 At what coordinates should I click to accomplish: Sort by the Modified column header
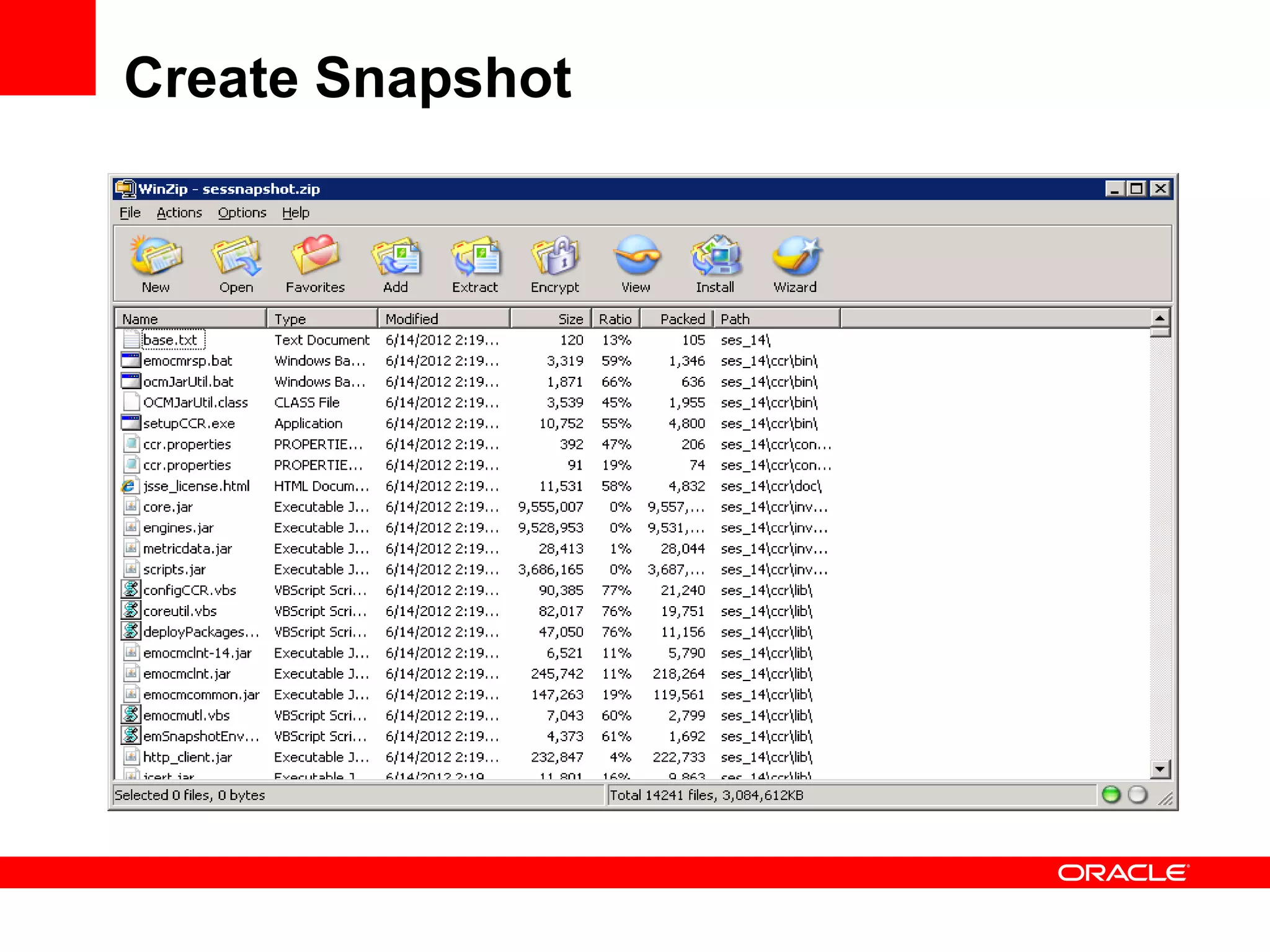[444, 319]
